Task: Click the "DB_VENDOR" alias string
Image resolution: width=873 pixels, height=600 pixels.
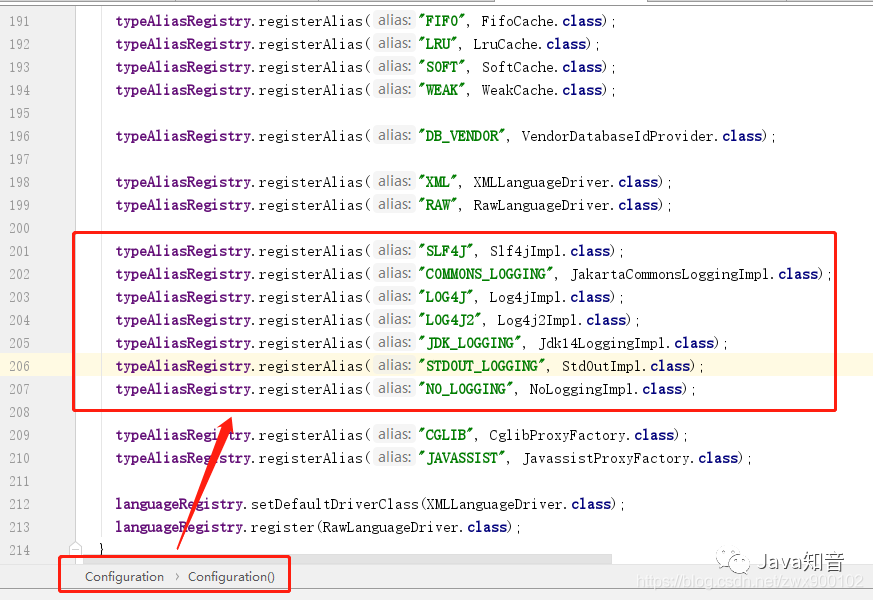Action: point(462,136)
